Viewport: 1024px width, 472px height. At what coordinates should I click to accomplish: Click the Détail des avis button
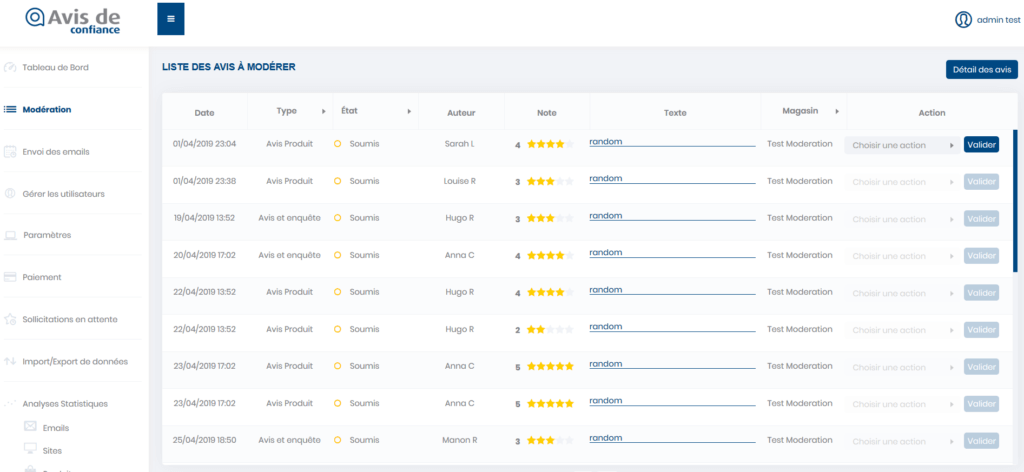click(x=981, y=69)
